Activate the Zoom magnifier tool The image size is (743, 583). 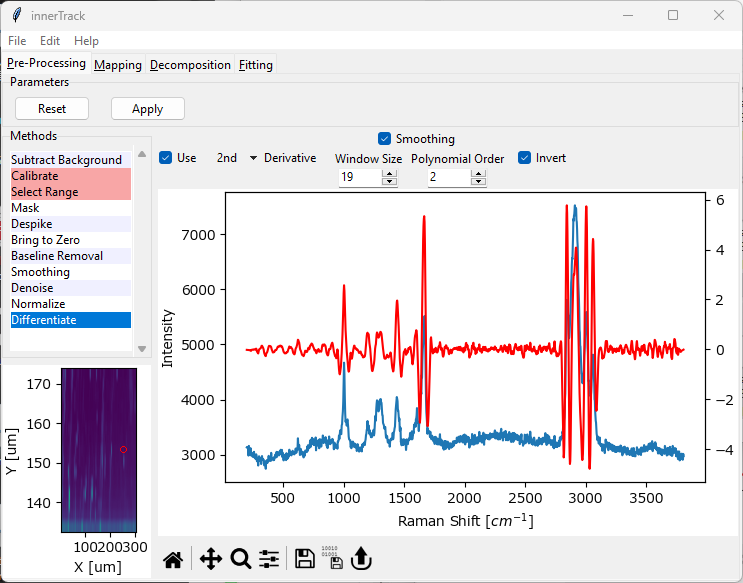240,559
